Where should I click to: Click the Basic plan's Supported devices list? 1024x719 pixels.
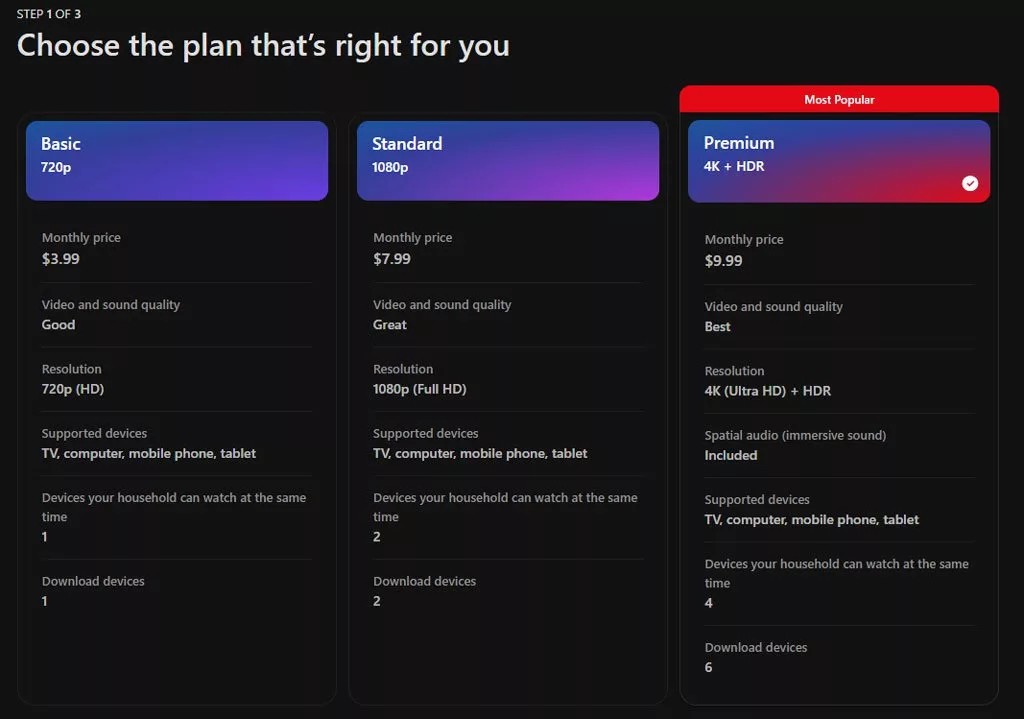coord(149,454)
